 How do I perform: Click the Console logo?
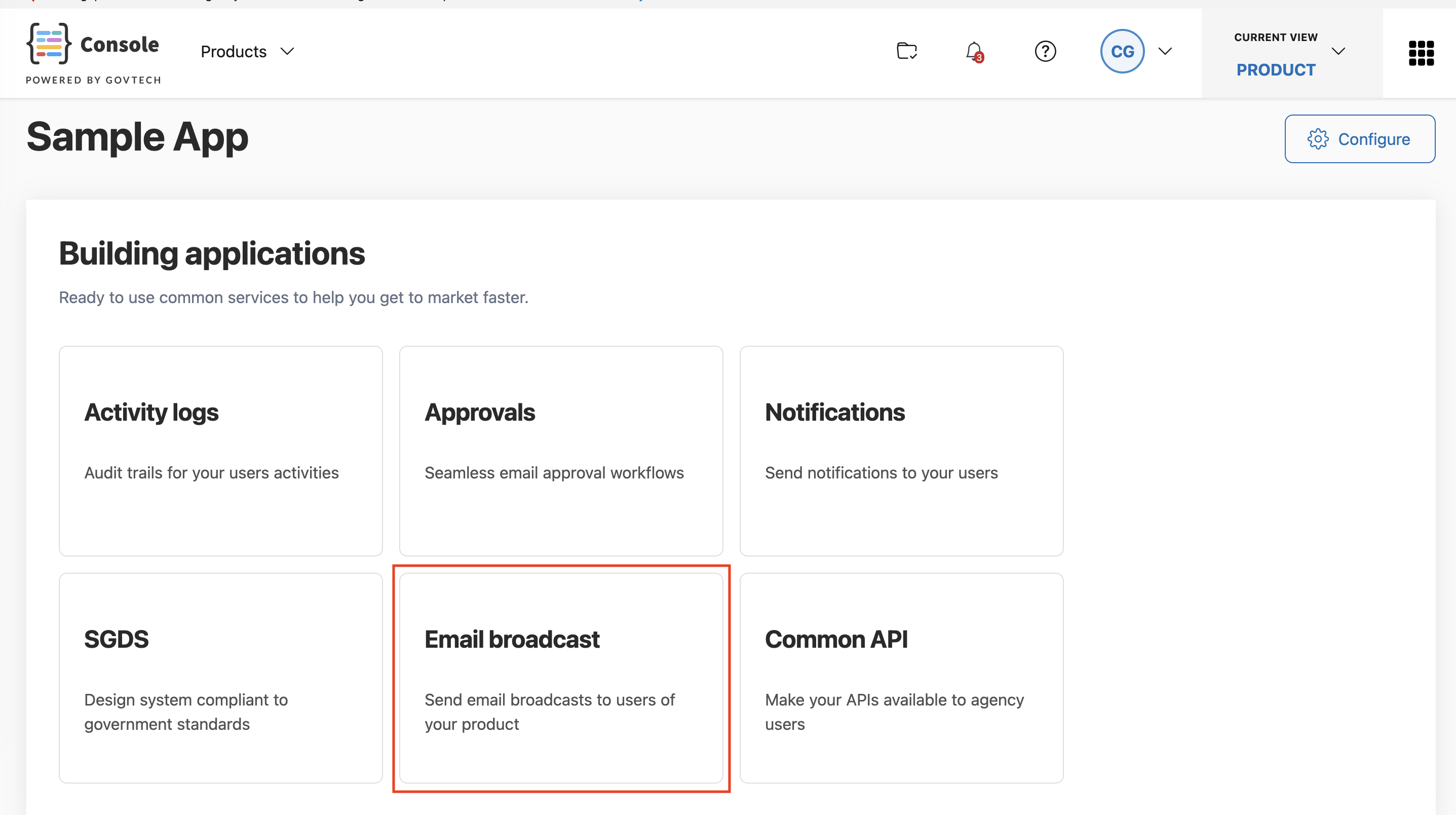(93, 45)
